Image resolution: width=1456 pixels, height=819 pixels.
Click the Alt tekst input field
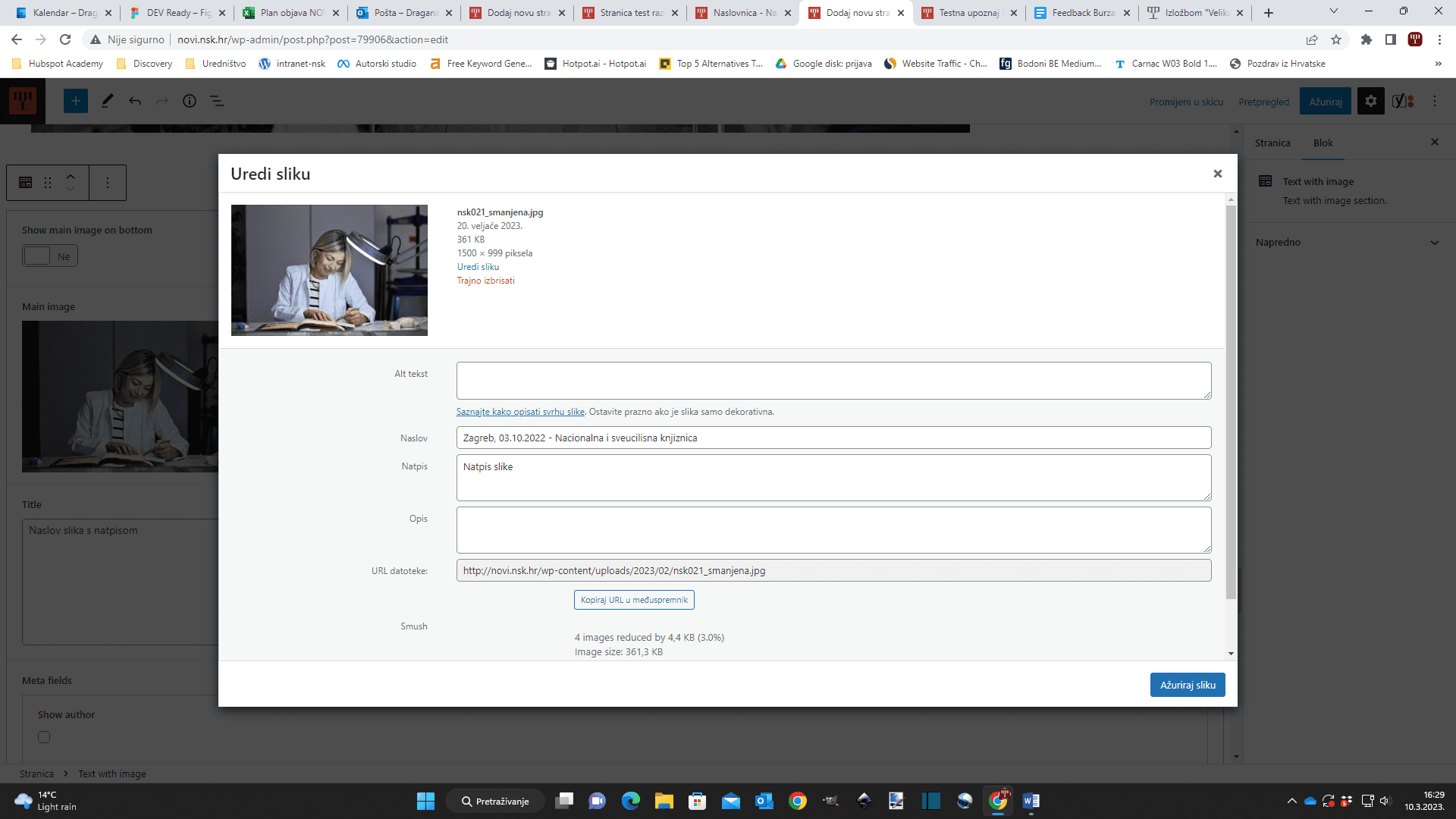tap(833, 381)
